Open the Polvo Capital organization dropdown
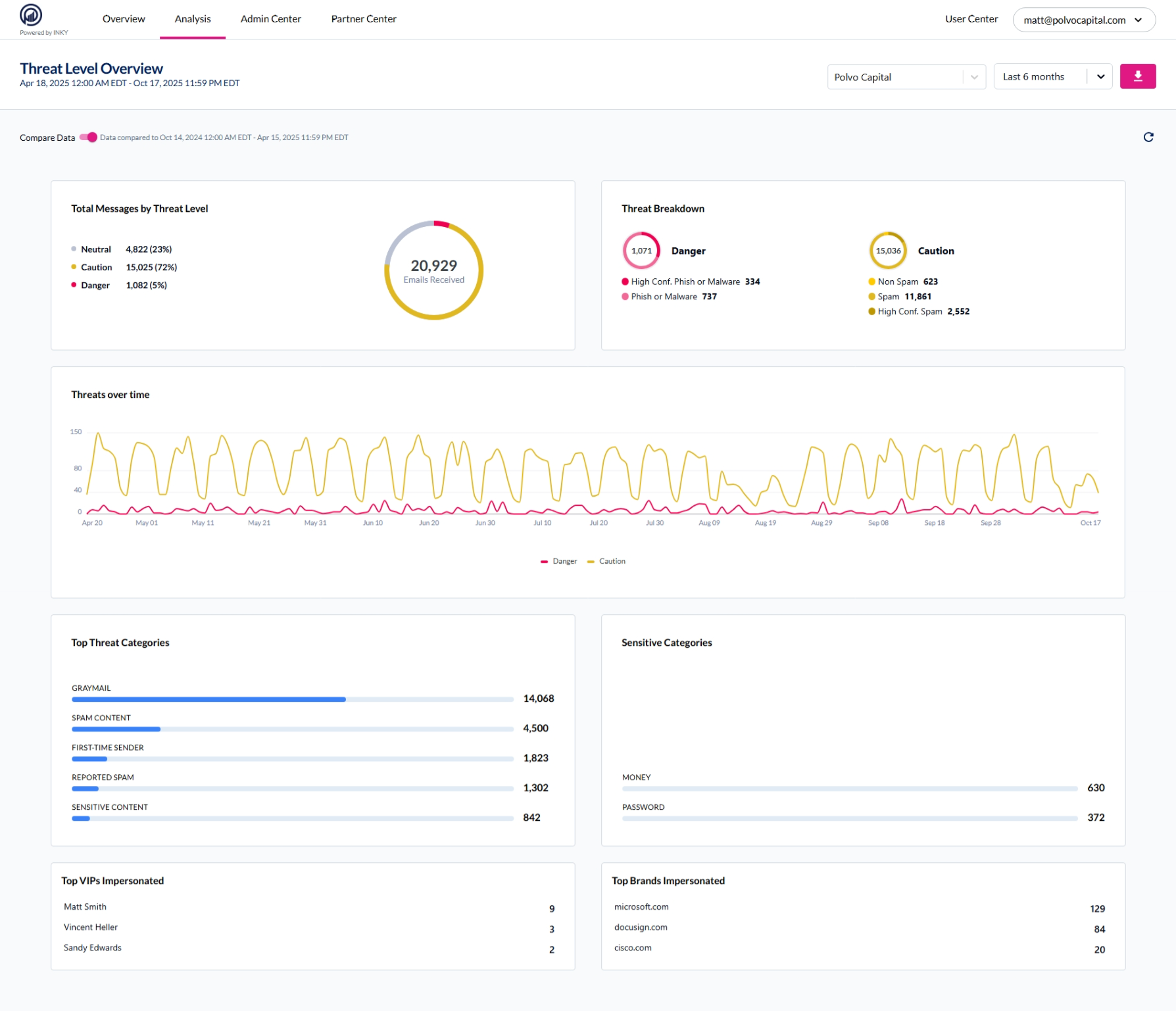 pyautogui.click(x=906, y=77)
